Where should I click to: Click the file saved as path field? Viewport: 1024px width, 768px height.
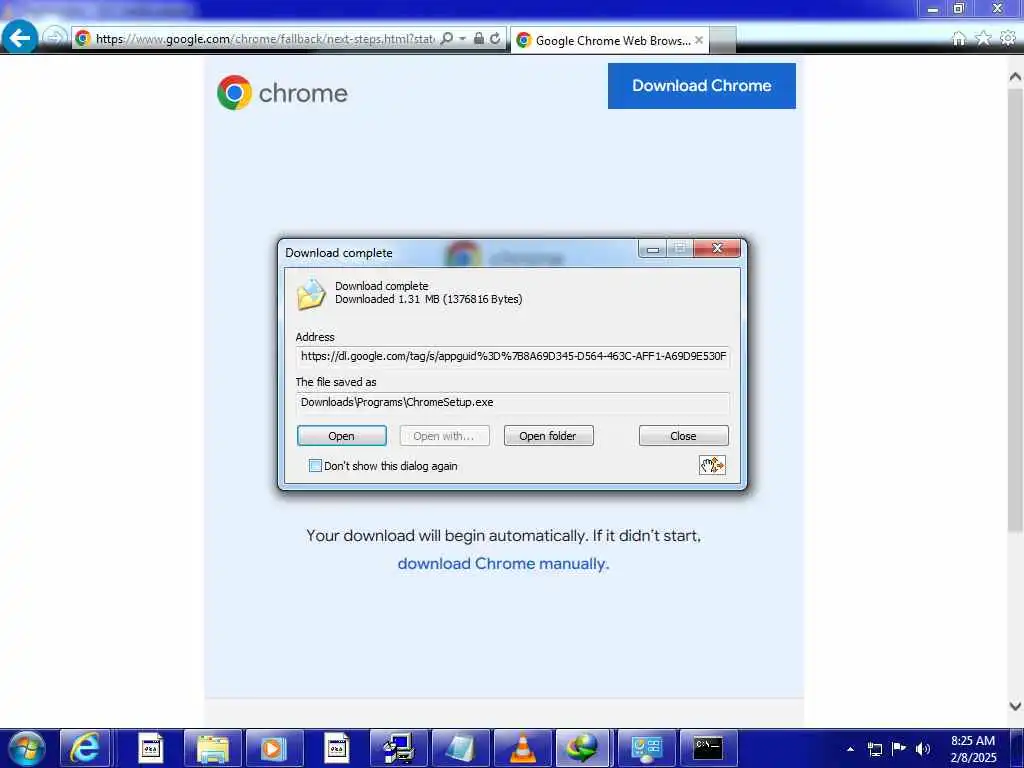pos(513,402)
